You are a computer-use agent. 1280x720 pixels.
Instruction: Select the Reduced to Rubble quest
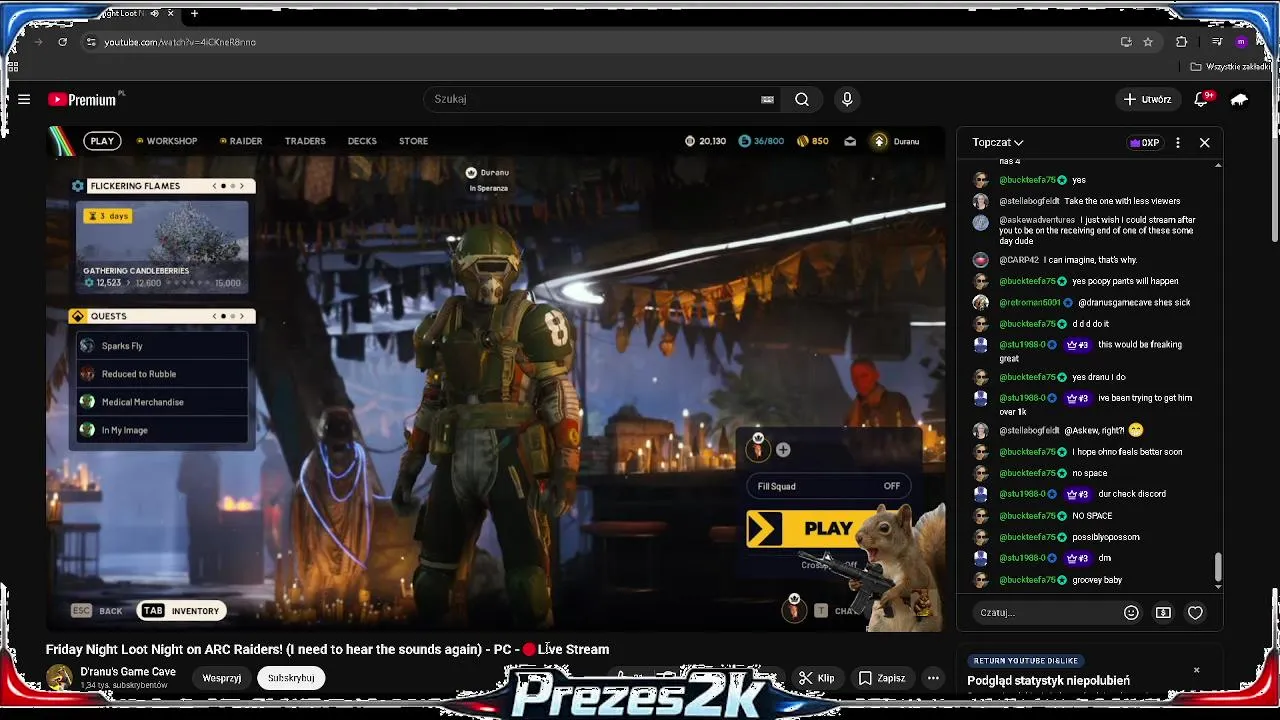(162, 374)
